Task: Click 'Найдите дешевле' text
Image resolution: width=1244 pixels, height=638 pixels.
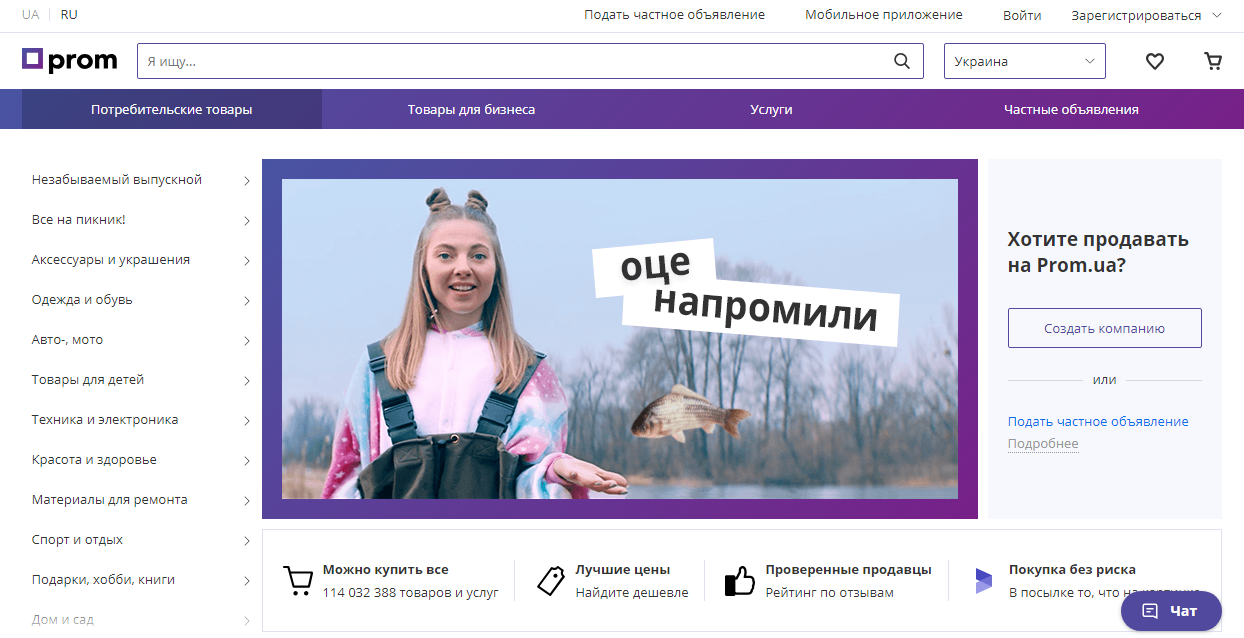Action: (632, 593)
